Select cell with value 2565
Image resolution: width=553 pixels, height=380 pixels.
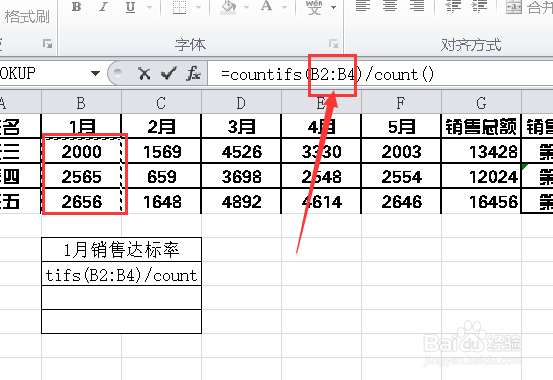81,176
